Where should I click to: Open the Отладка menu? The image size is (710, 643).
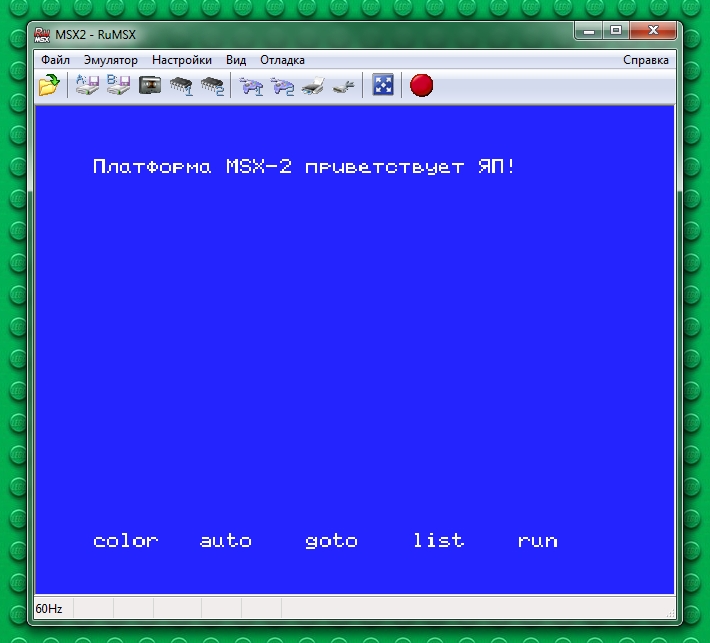(x=282, y=60)
